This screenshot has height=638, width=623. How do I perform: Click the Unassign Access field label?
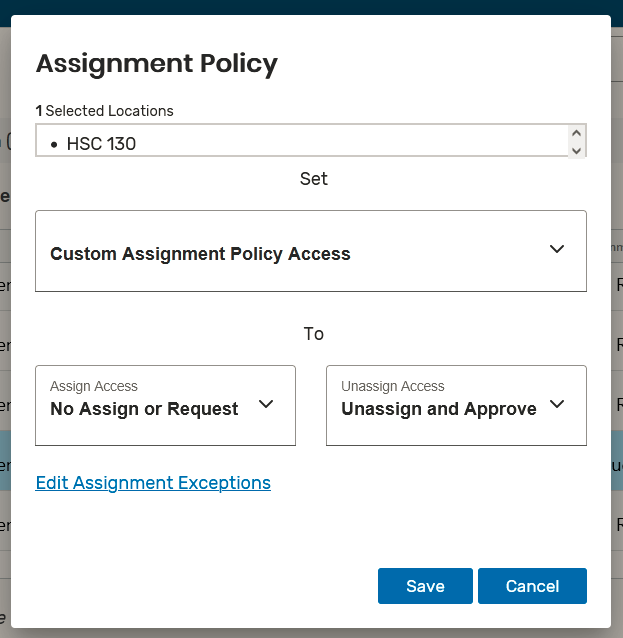click(x=393, y=386)
